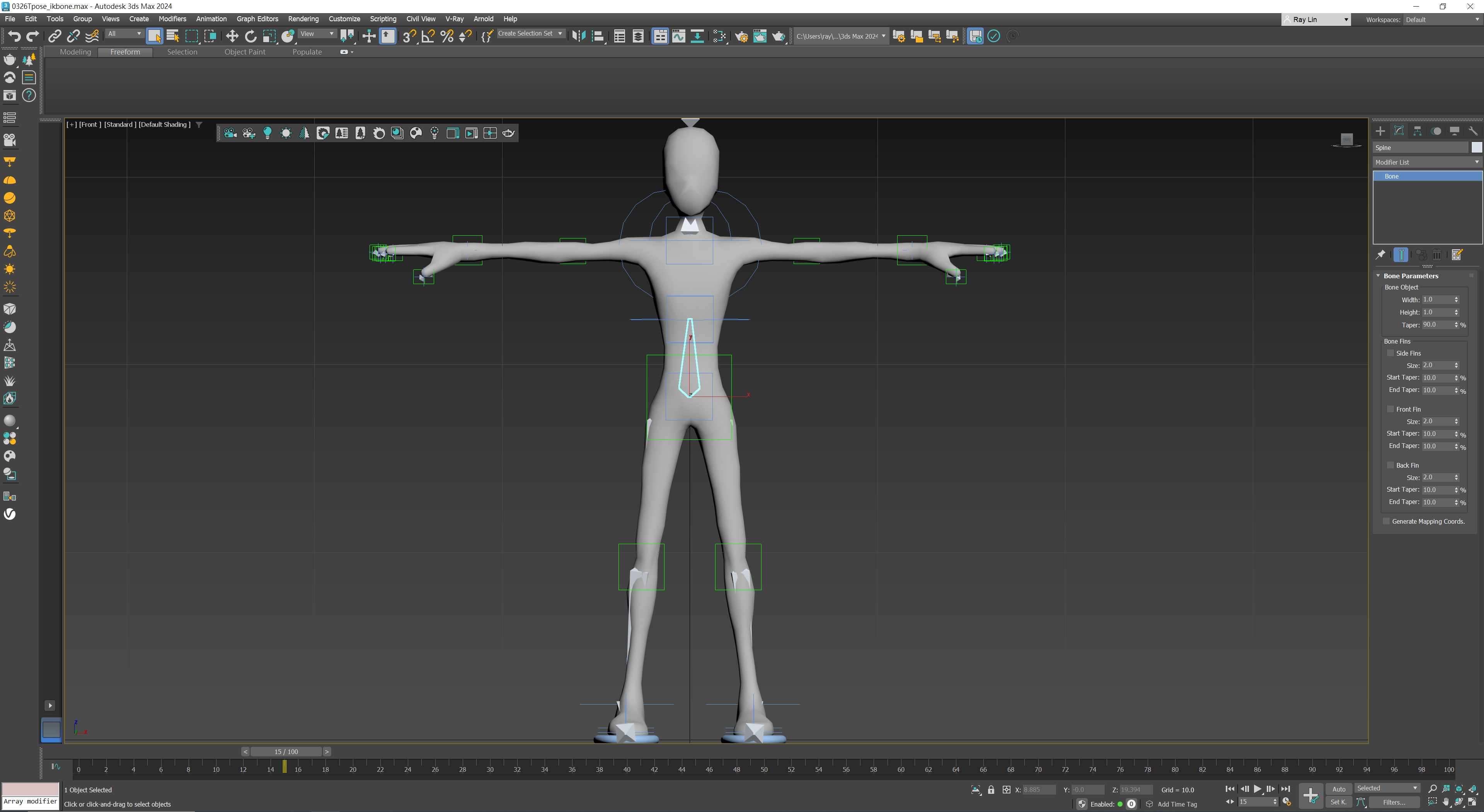Image resolution: width=1484 pixels, height=812 pixels.
Task: Switch to the Object Paint ribbon tab
Action: tap(245, 52)
